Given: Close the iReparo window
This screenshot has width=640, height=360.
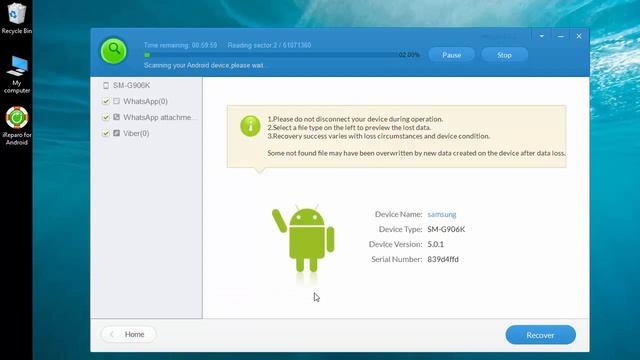Looking at the screenshot, I should [579, 36].
